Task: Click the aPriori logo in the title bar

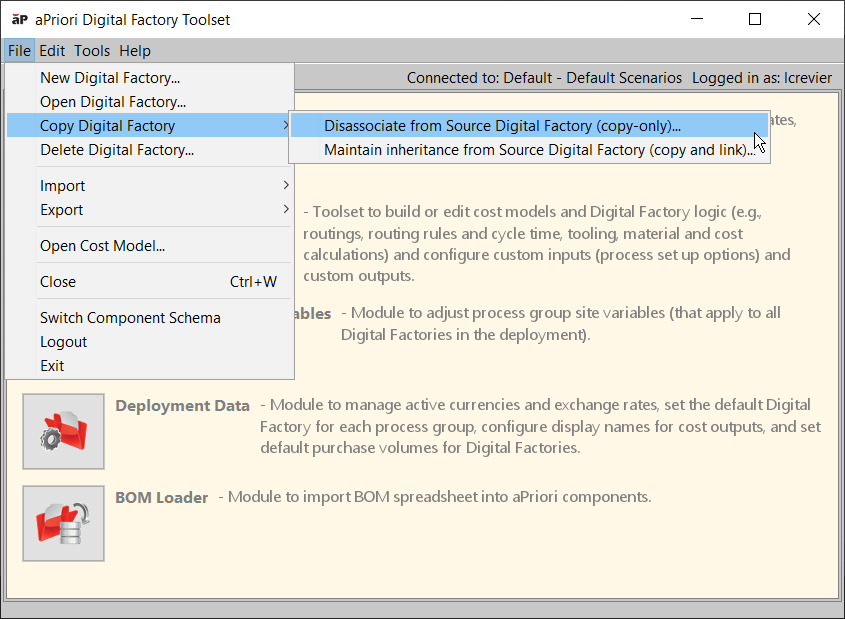Action: (x=19, y=19)
